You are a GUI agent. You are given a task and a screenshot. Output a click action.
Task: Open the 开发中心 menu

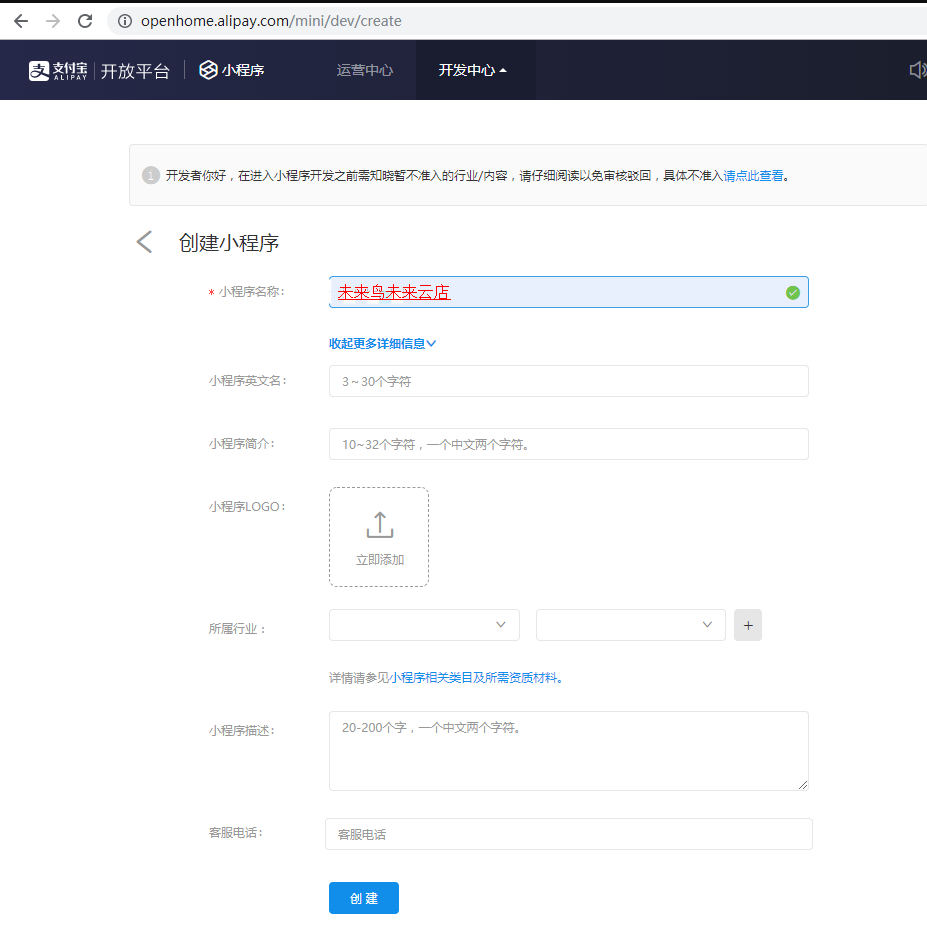click(x=472, y=70)
